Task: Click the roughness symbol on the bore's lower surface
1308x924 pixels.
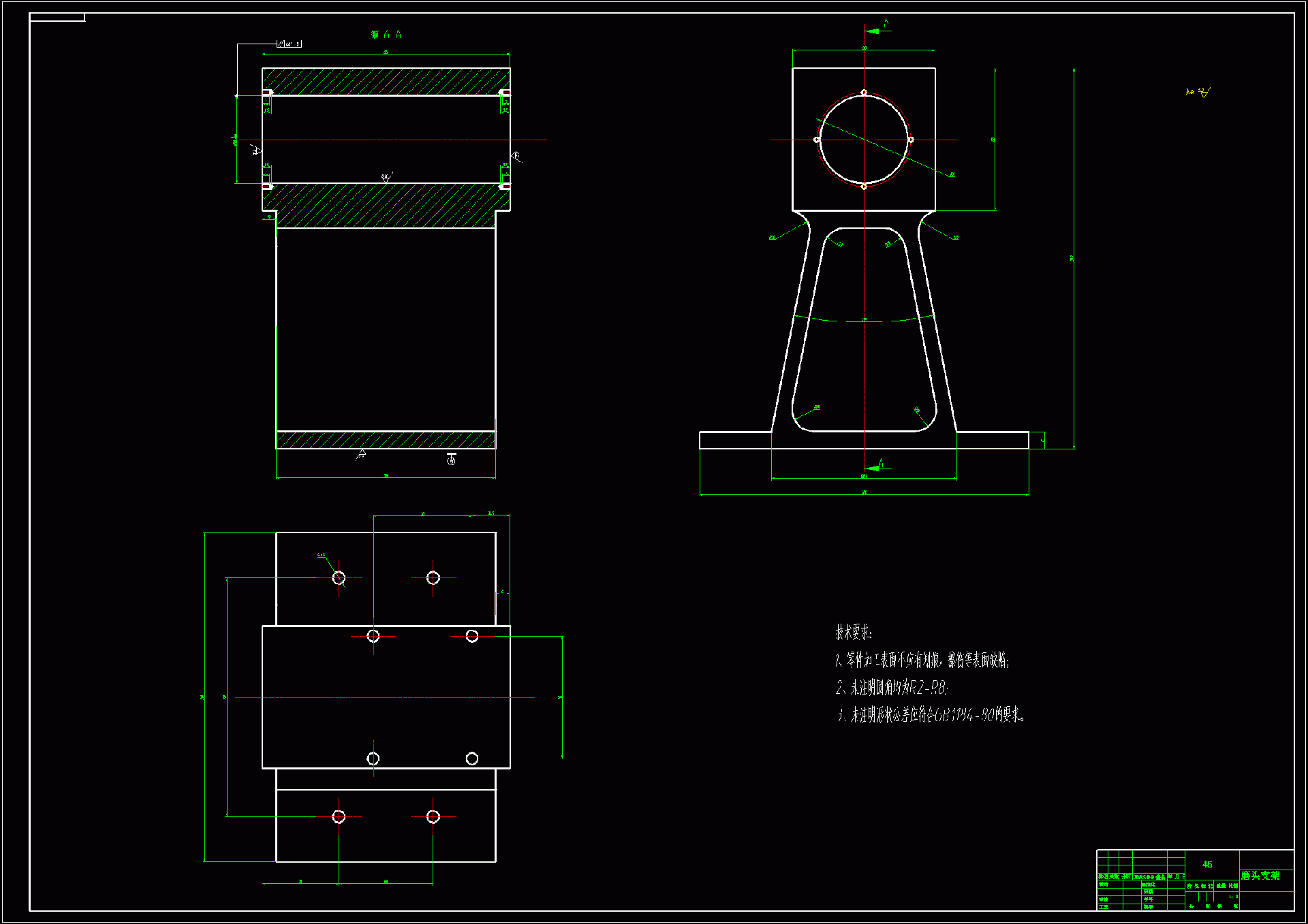Action: pos(387,177)
